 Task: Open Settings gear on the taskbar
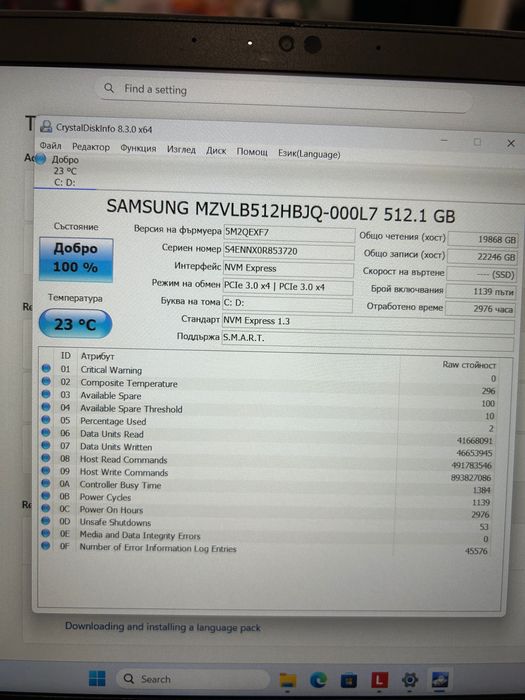tap(410, 680)
